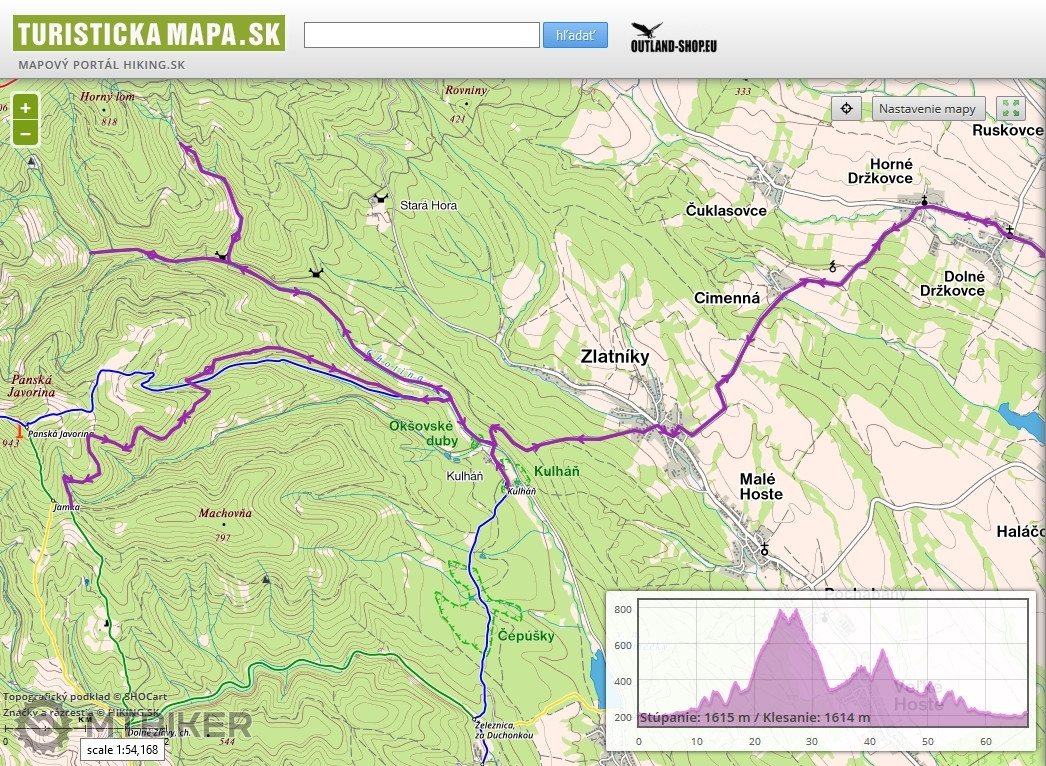The width and height of the screenshot is (1046, 766).
Task: Open the Turisticka Mapa.sk home logo
Action: pos(148,34)
